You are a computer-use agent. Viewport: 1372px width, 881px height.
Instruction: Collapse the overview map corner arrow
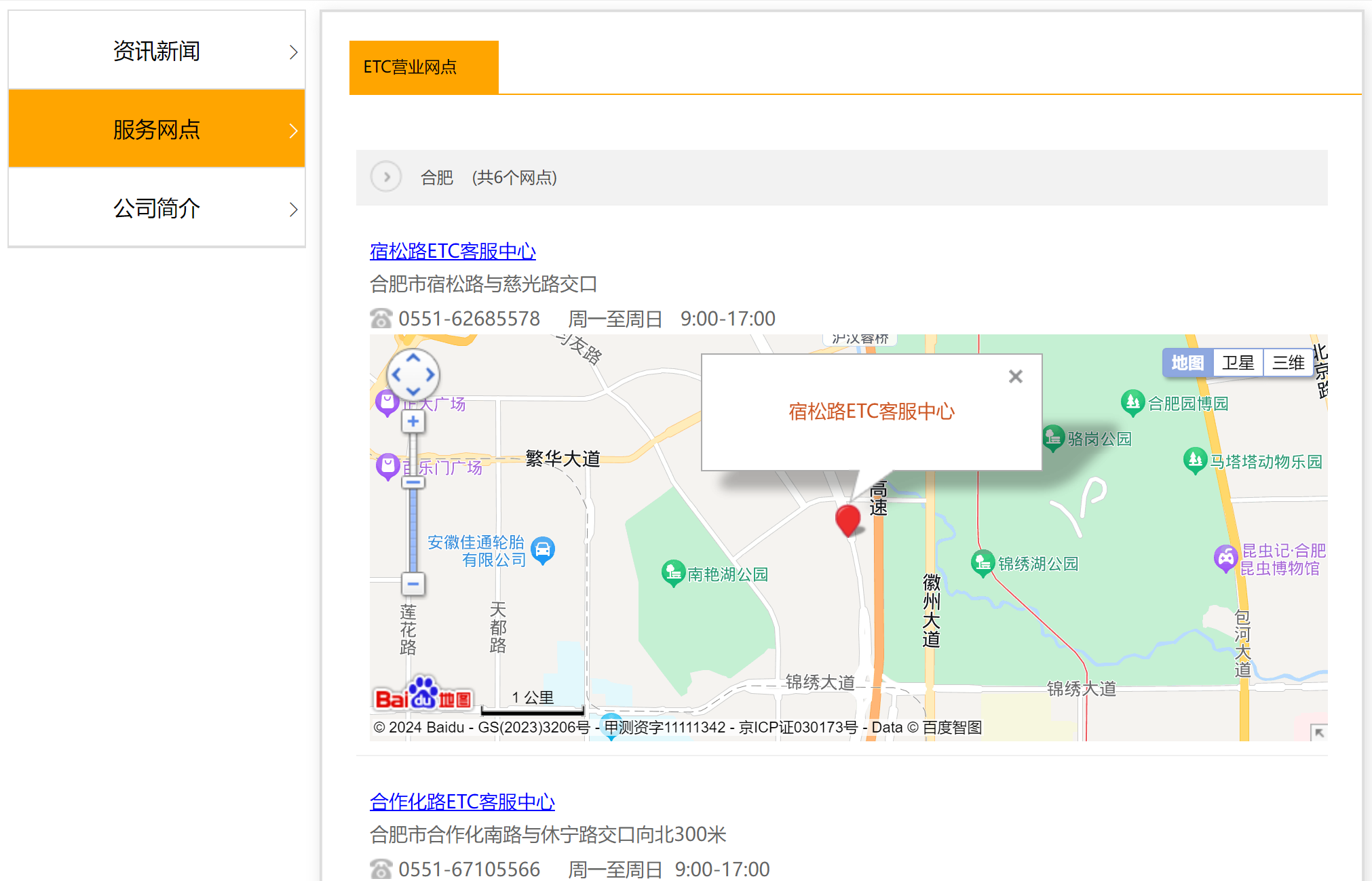(x=1318, y=732)
